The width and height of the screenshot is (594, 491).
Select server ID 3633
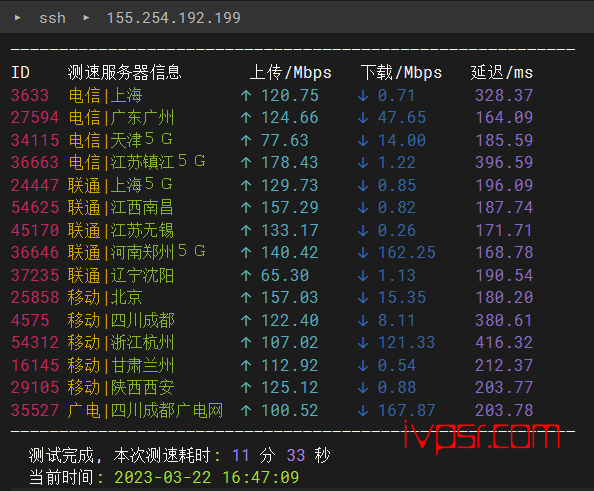[30, 95]
